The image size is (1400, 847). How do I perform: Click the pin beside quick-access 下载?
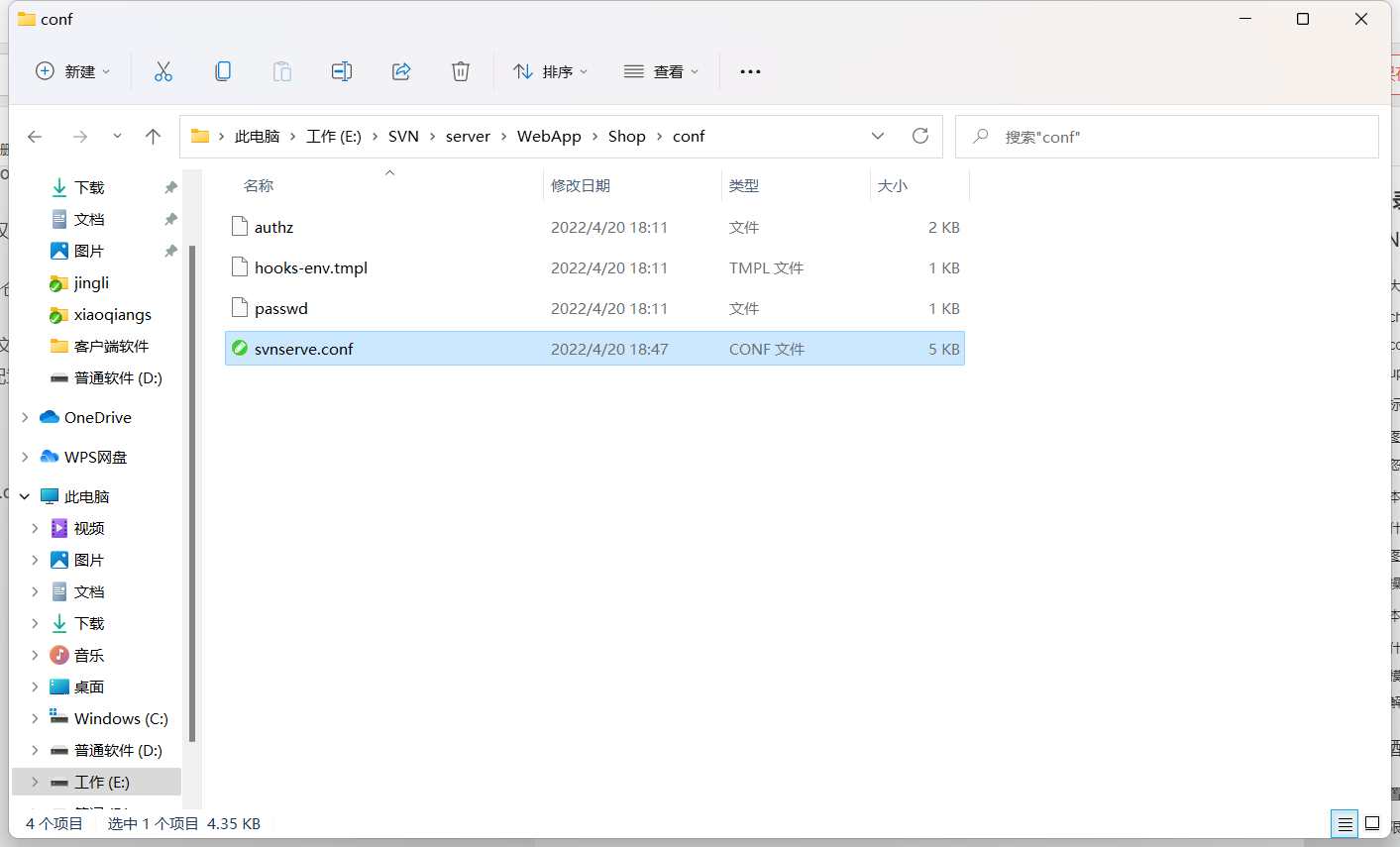tap(170, 187)
